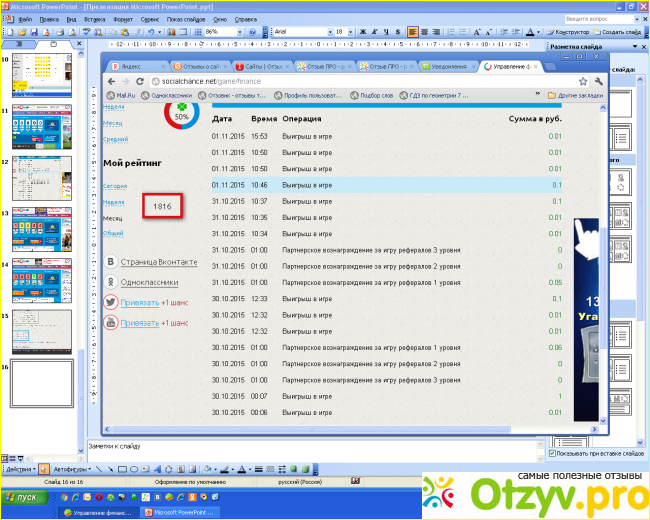Switch to outline tab in slide pane
The height and width of the screenshot is (520, 650).
click(19, 44)
